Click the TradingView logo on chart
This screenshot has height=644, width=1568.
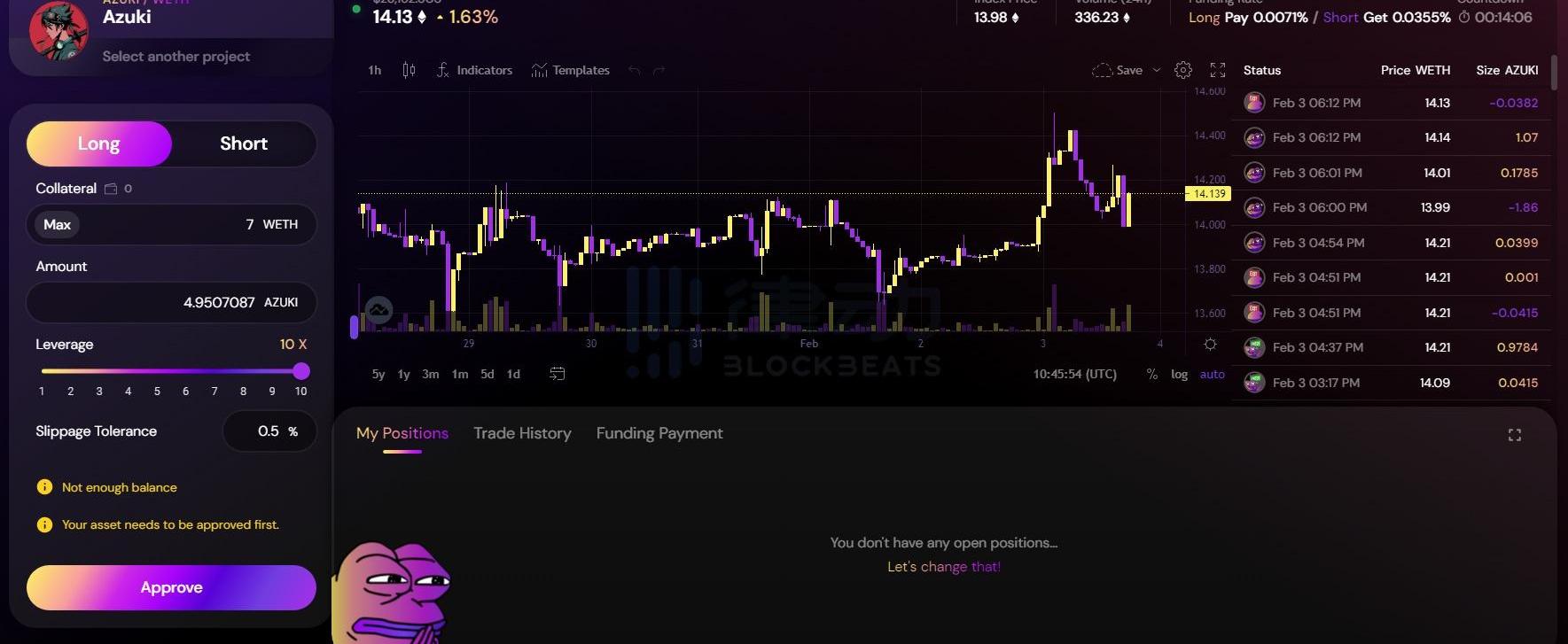click(x=378, y=309)
